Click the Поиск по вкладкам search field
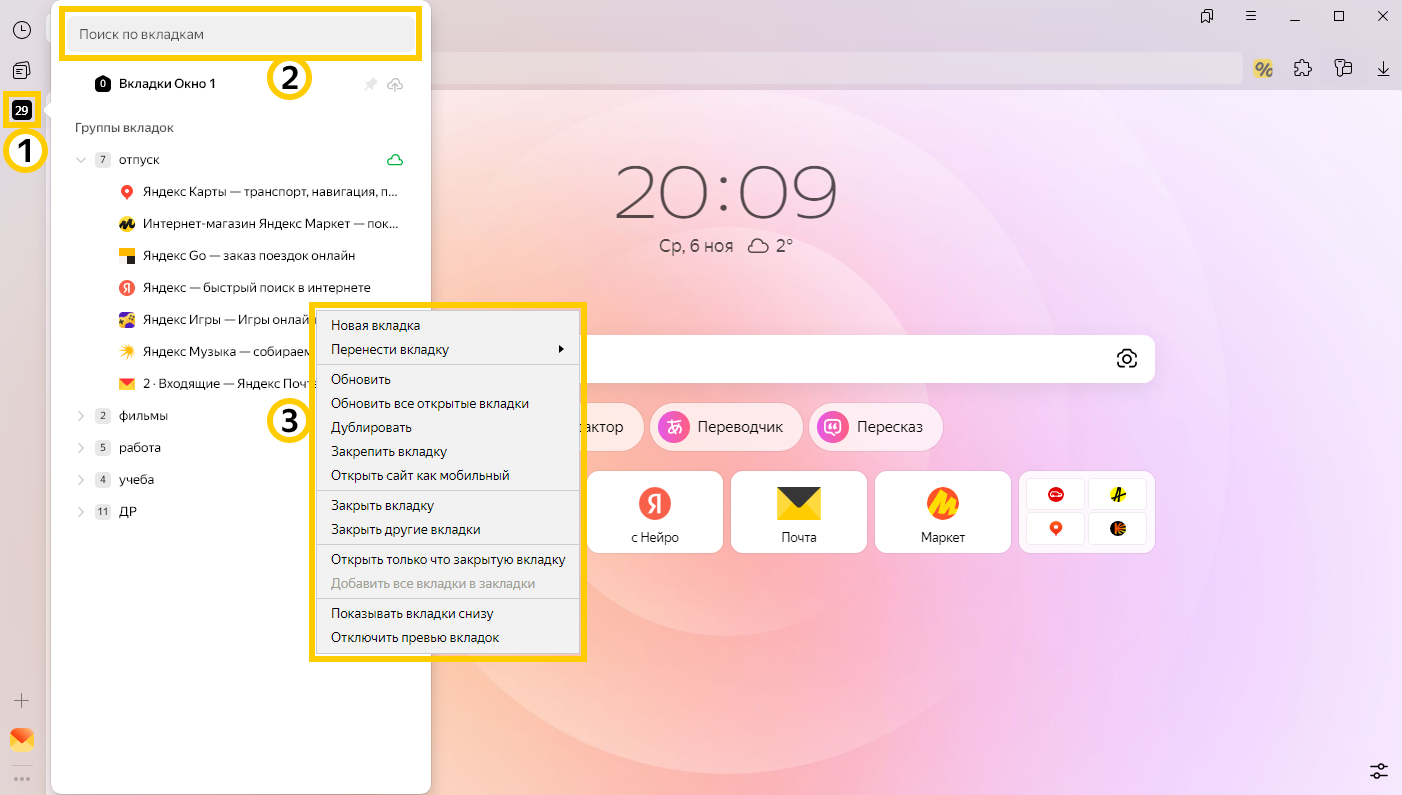Screen dimensions: 1402x795 coord(240,34)
